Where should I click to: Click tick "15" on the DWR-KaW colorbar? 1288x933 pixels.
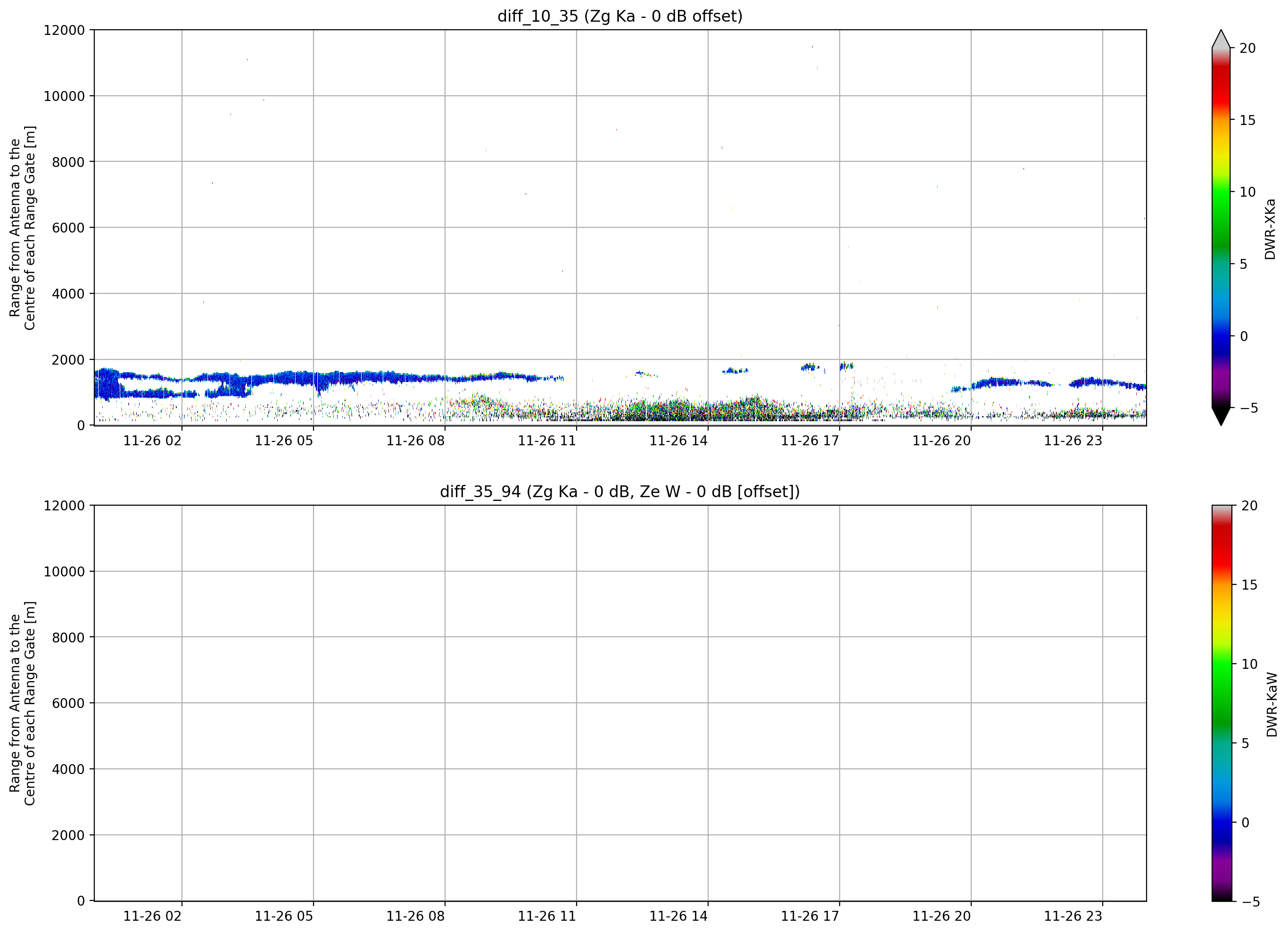[1249, 585]
